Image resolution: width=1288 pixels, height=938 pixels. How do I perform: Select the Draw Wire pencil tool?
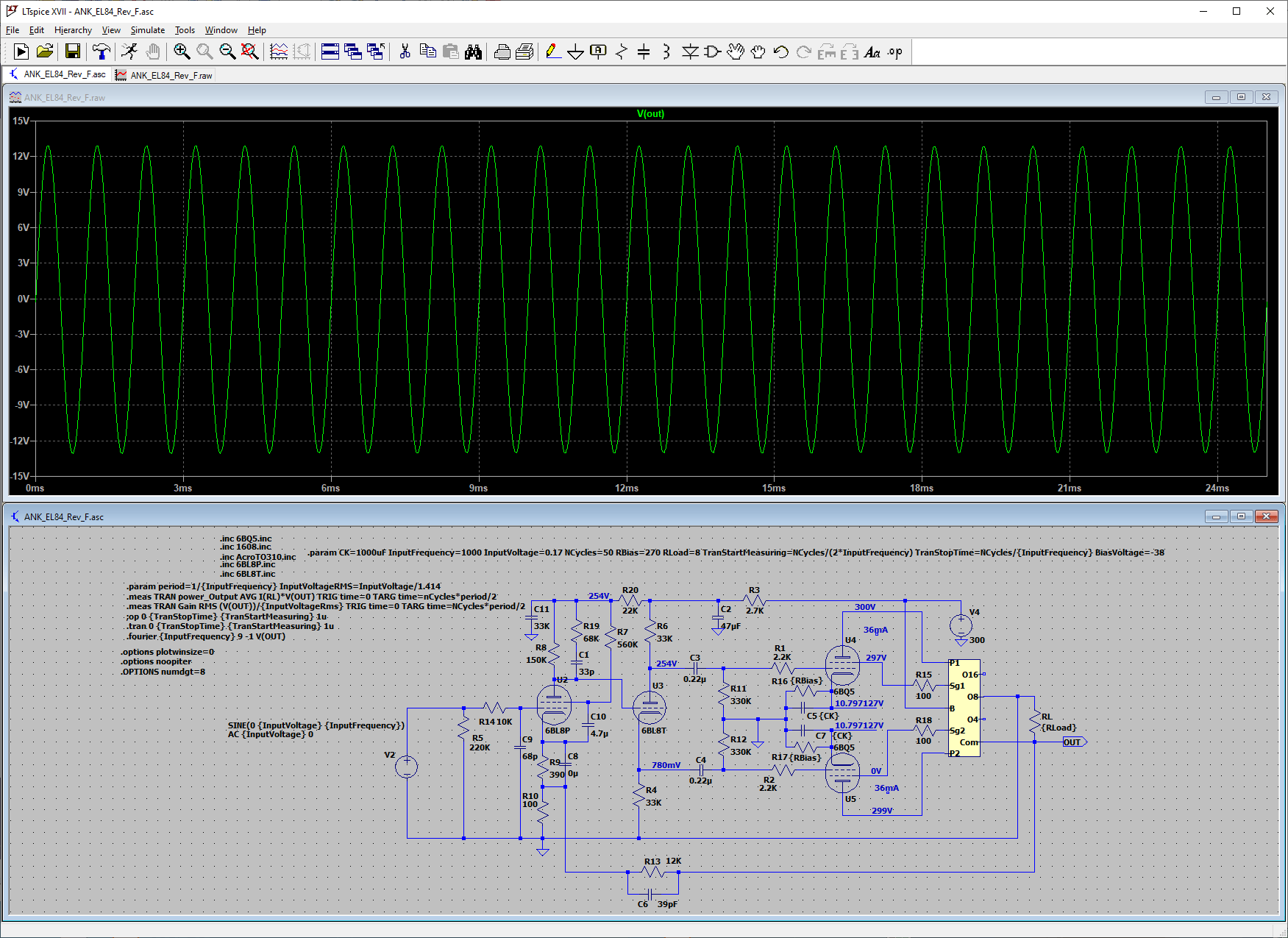pyautogui.click(x=553, y=51)
